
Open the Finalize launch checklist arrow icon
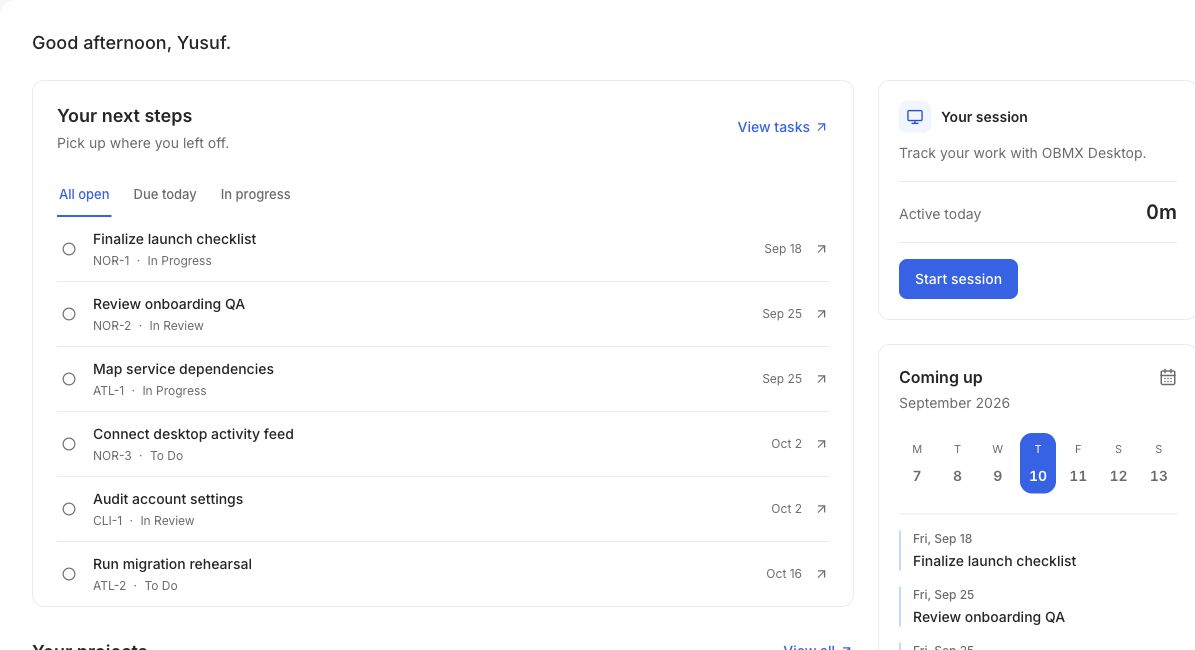click(821, 248)
